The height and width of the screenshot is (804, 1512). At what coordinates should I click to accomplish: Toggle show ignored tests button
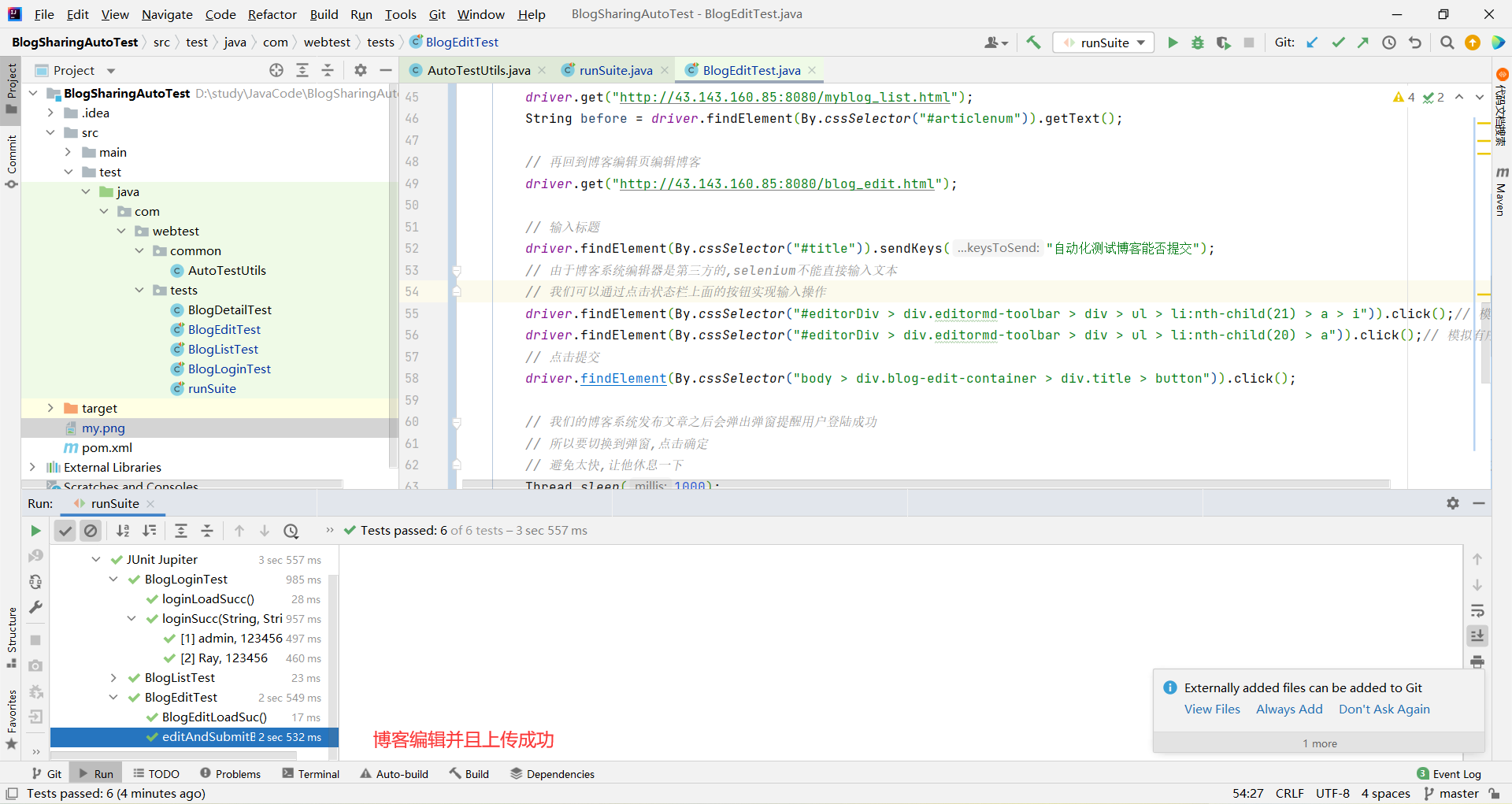91,531
